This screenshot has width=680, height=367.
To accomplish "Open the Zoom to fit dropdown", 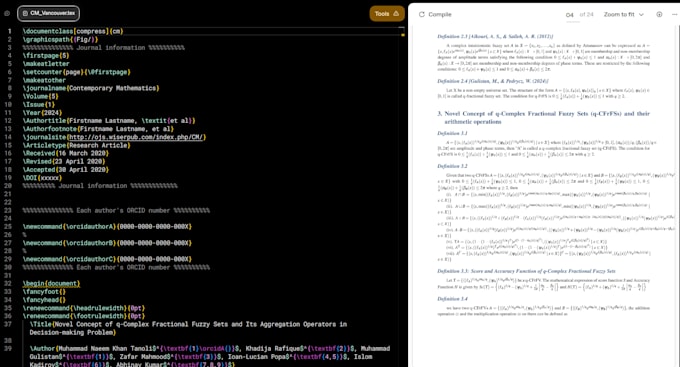I will (624, 14).
